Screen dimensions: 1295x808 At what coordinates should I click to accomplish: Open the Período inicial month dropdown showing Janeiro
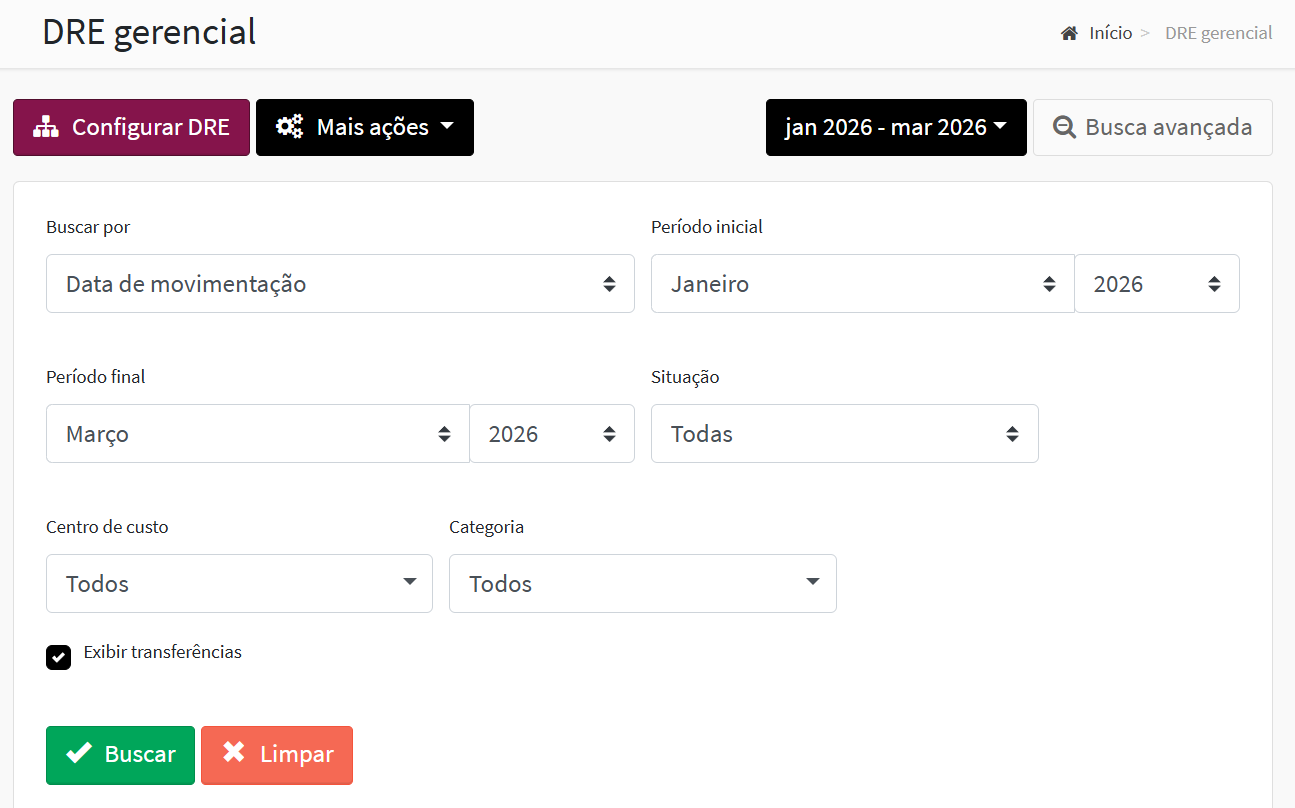(863, 284)
